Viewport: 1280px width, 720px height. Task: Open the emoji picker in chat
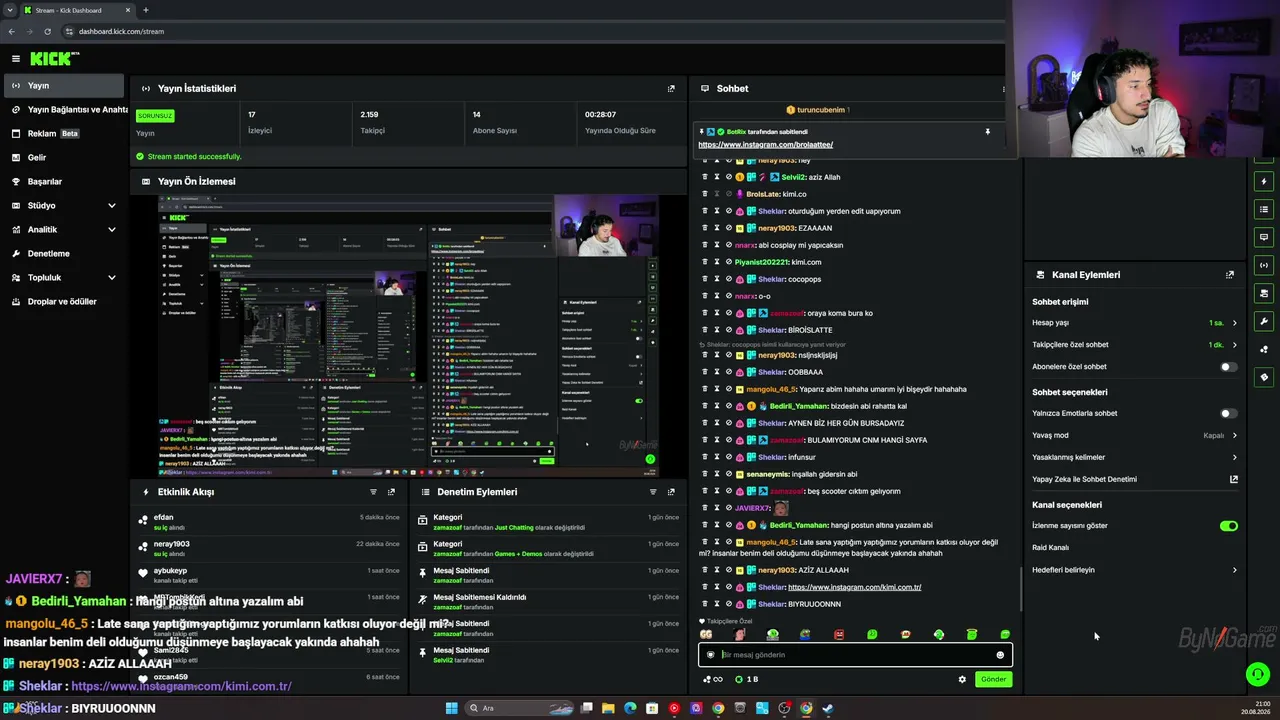1000,655
